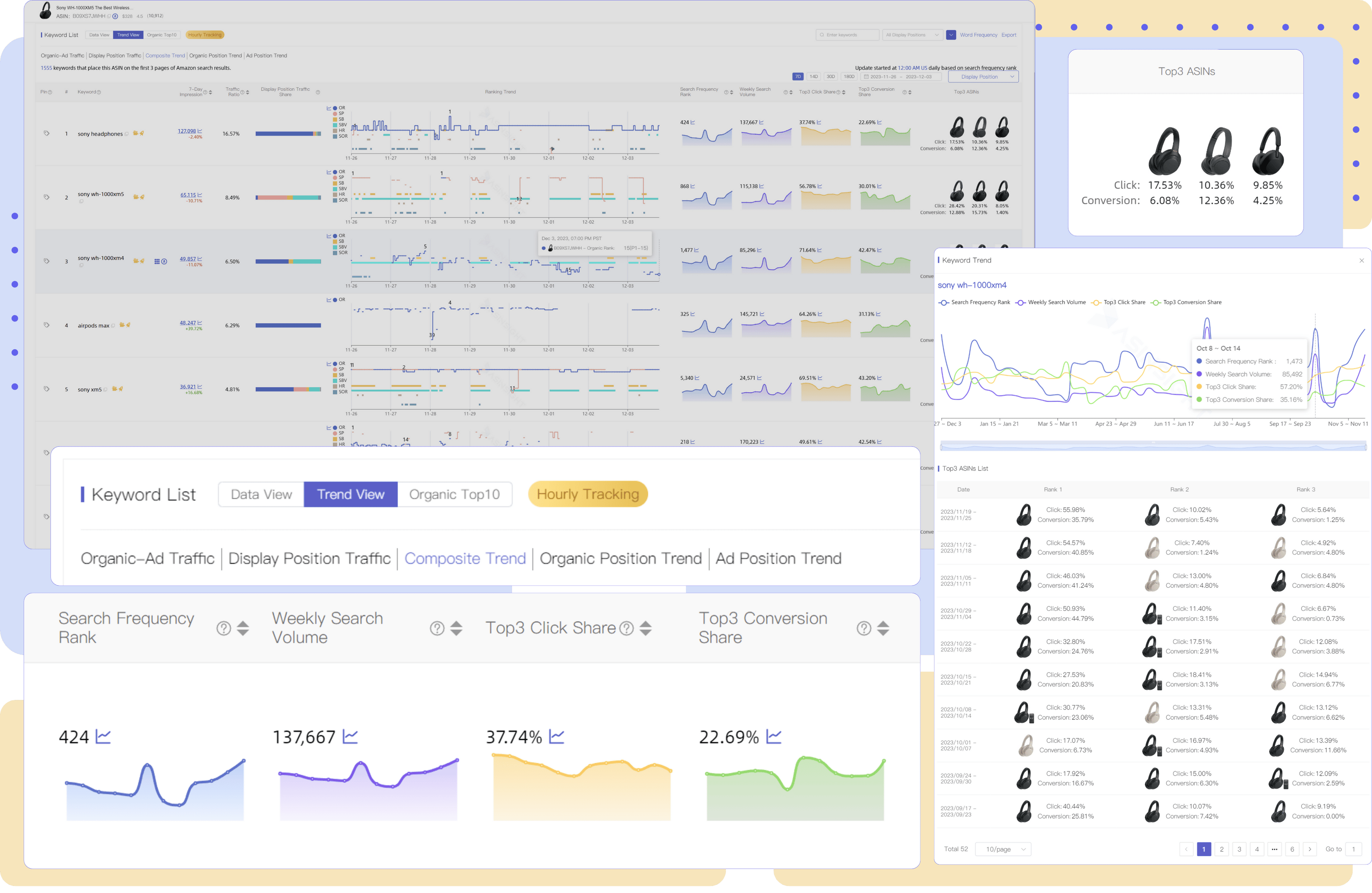Open help icon beside enlarged Top3 Click Share
The image size is (1372, 893).
[627, 628]
